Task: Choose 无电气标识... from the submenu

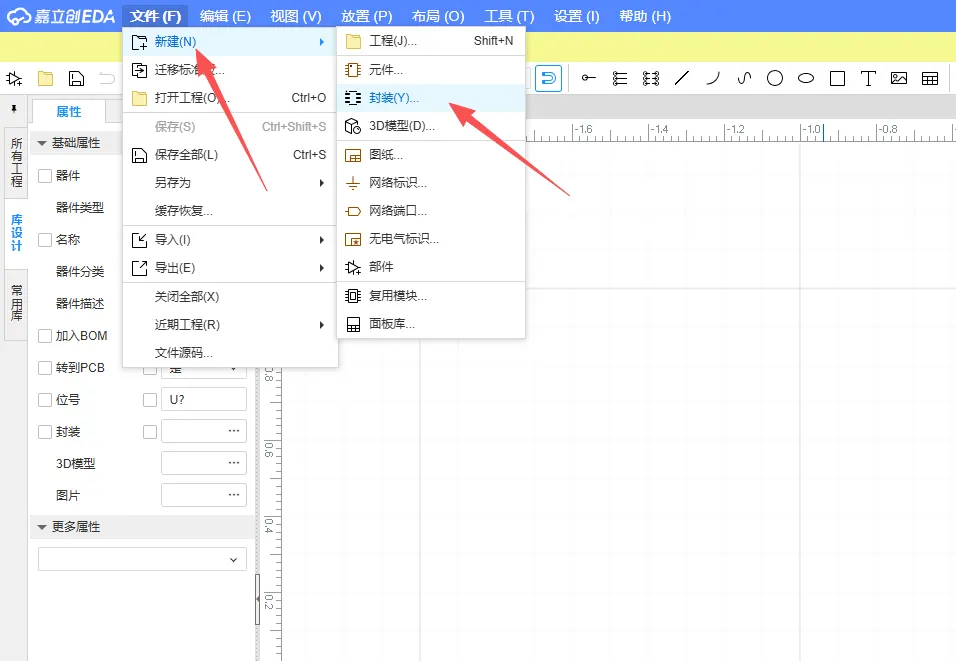Action: click(x=430, y=239)
